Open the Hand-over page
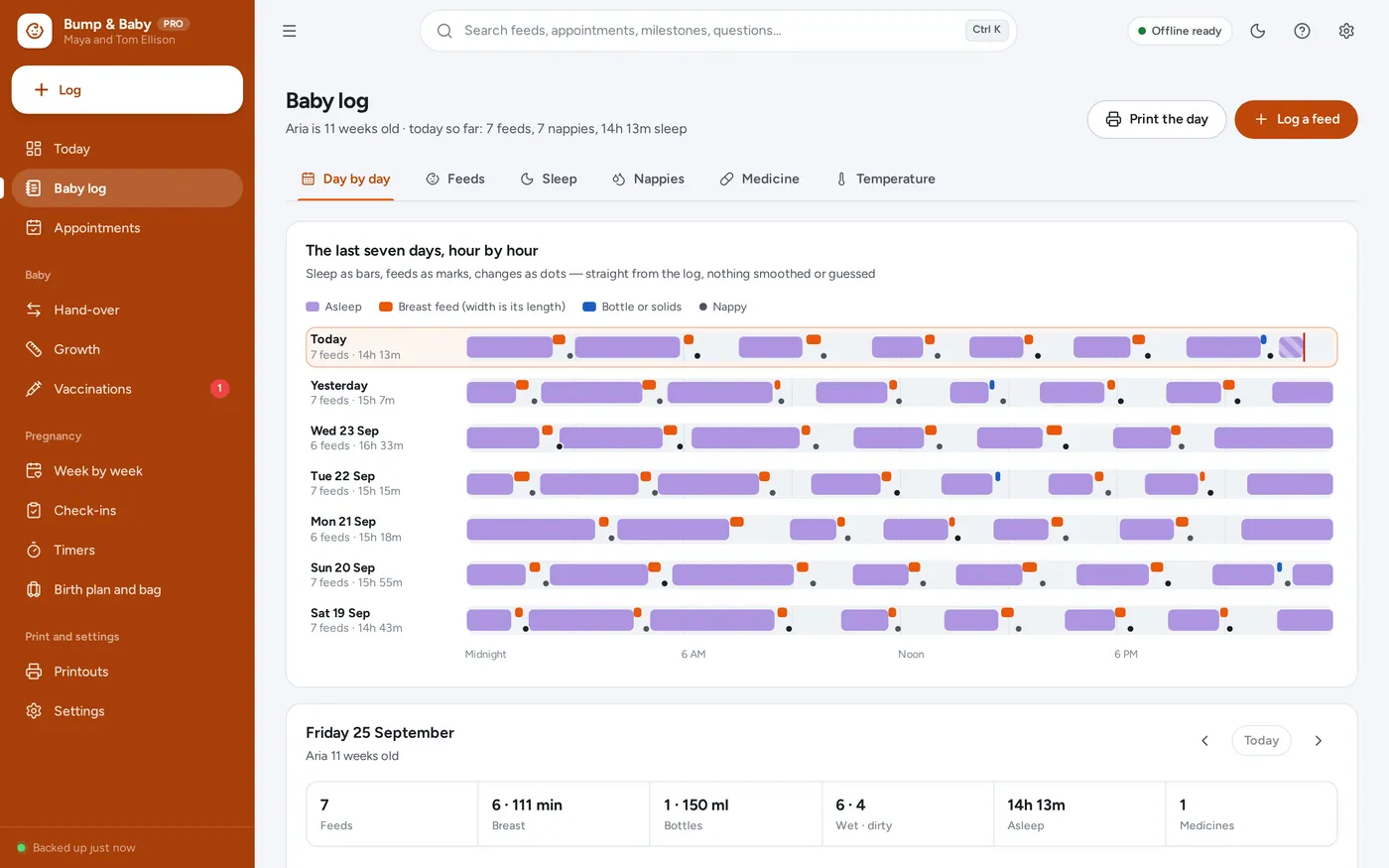Image resolution: width=1389 pixels, height=868 pixels. pyautogui.click(x=127, y=310)
